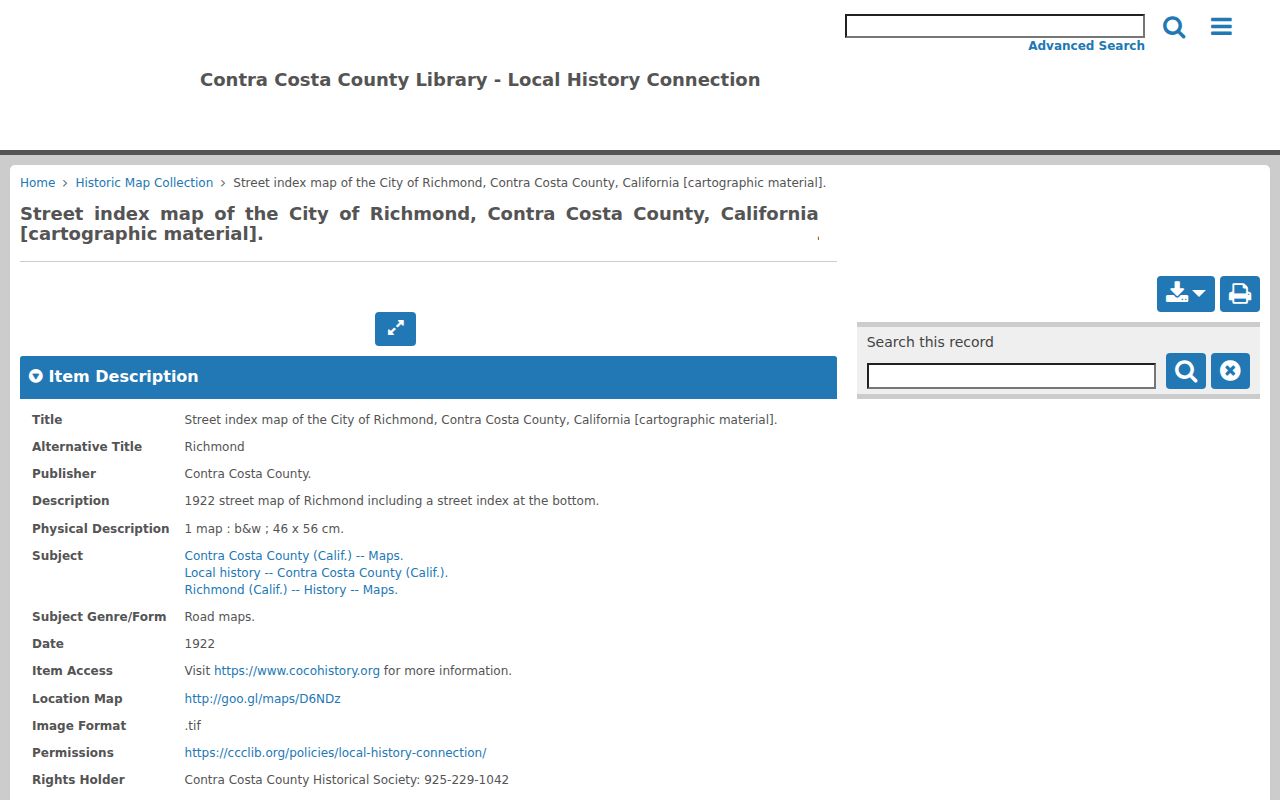Screen dimensions: 1280x800
Task: Click the Publisher value 'Contra Costa County.'
Action: tap(248, 474)
